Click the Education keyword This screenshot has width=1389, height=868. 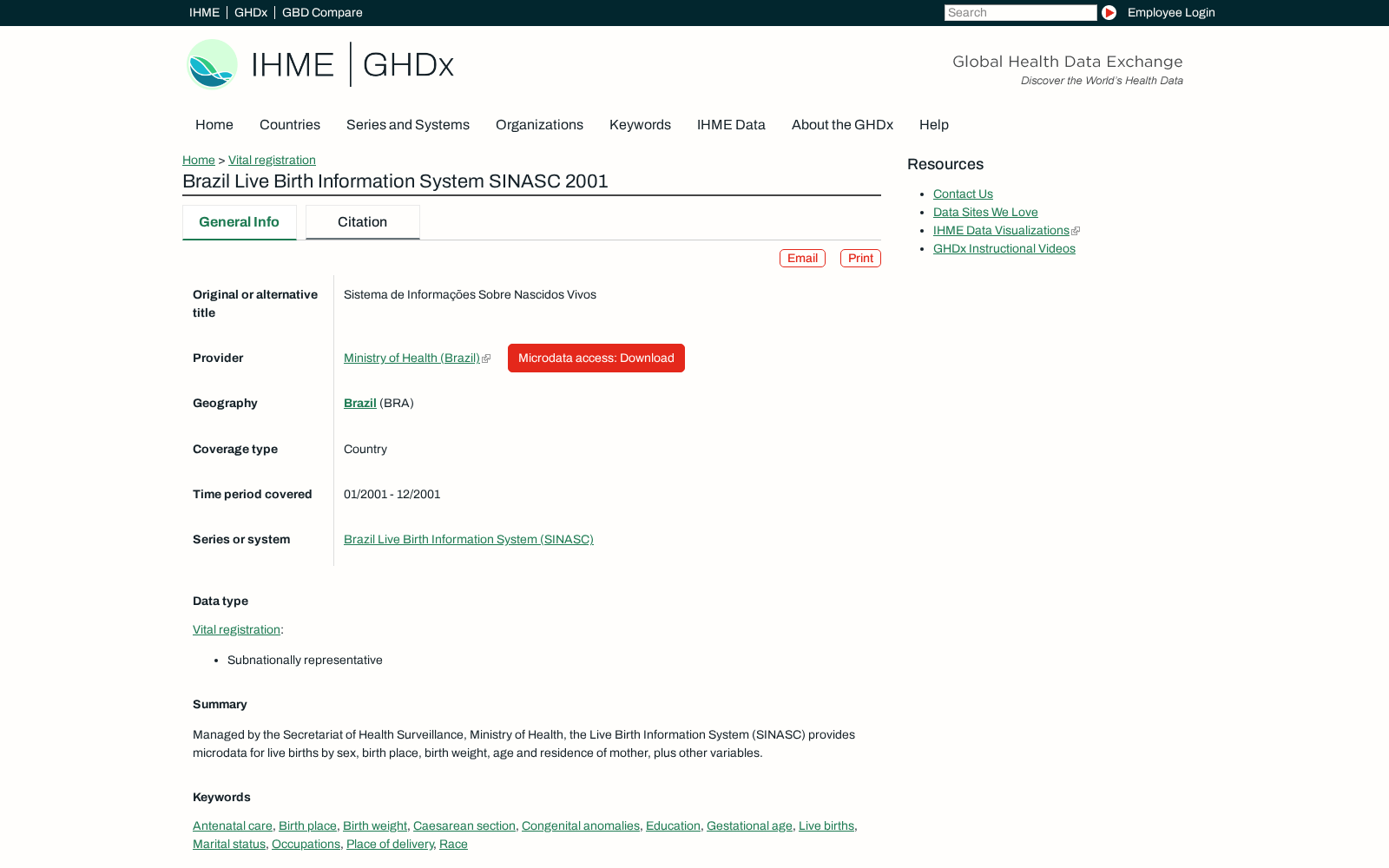(x=673, y=826)
